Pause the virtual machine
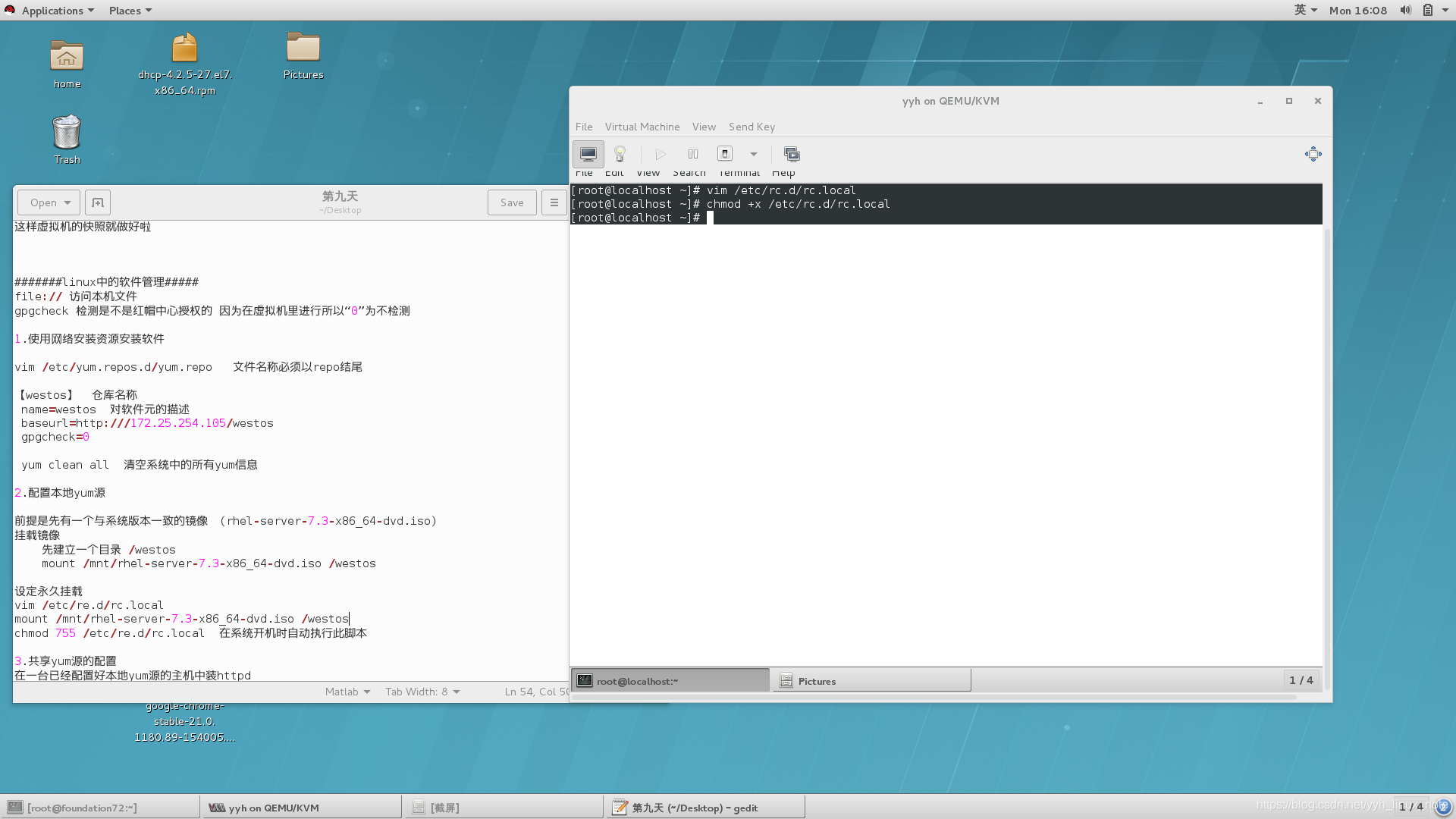Screen dimensions: 1456x819 tap(692, 154)
